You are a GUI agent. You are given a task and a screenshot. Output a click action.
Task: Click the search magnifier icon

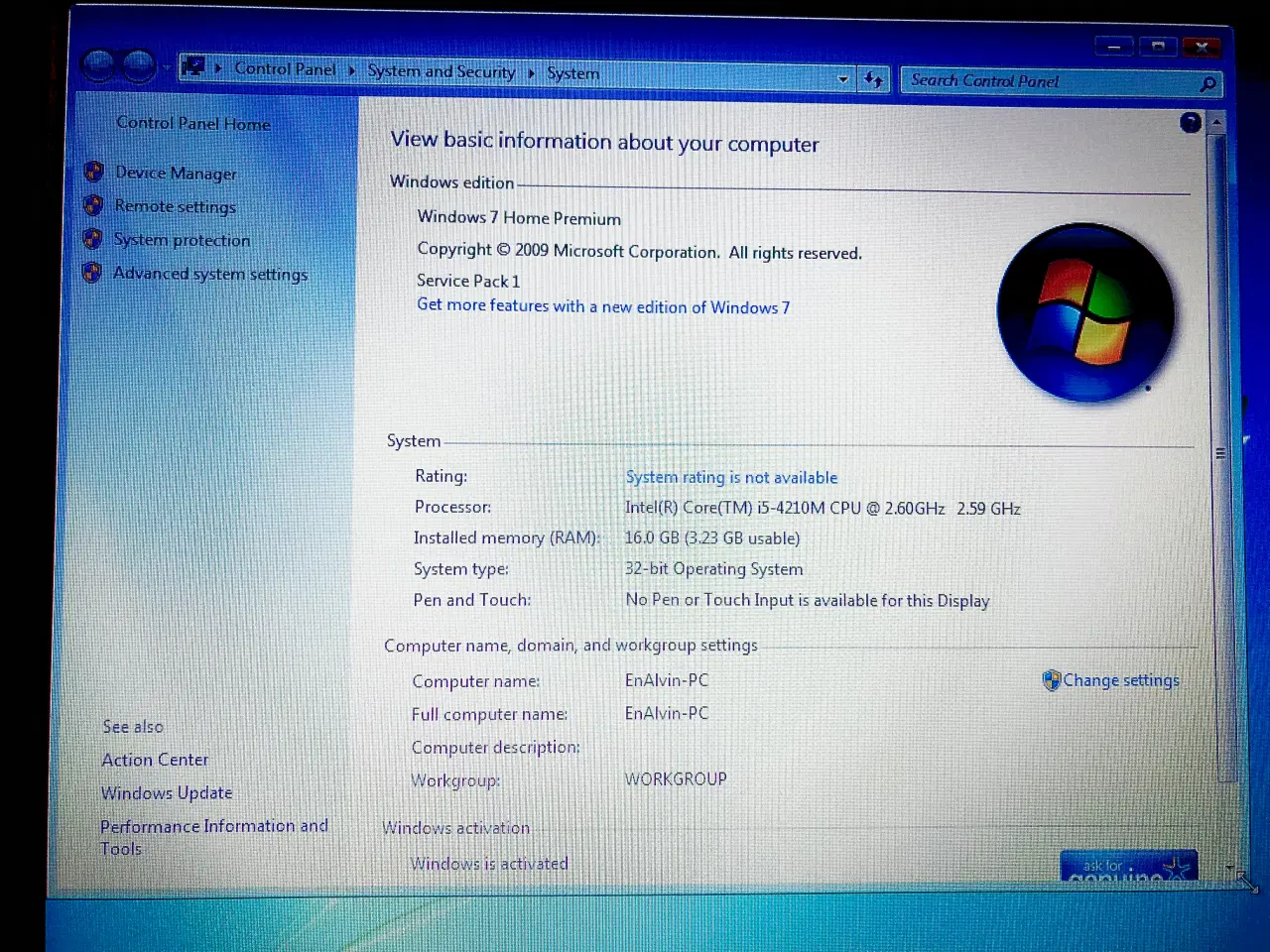pyautogui.click(x=1207, y=84)
